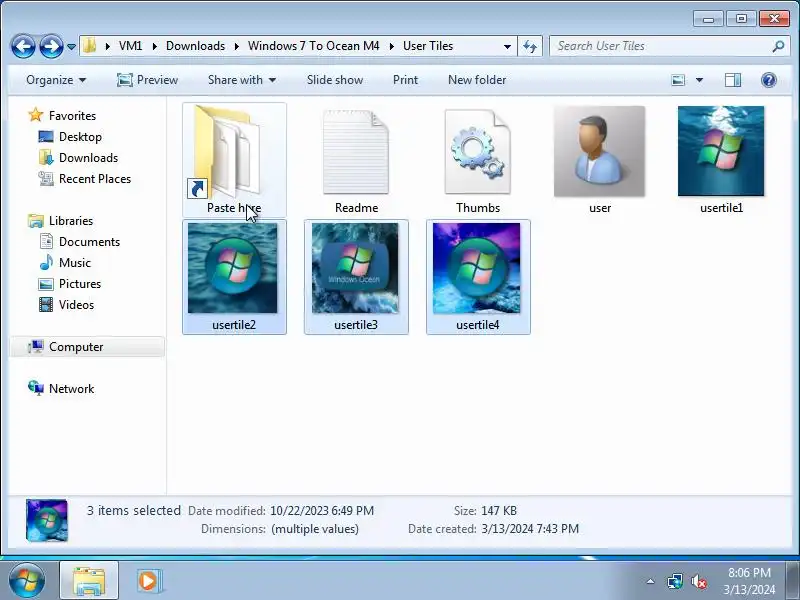Create a New folder
The height and width of the screenshot is (600, 800).
pyautogui.click(x=477, y=80)
